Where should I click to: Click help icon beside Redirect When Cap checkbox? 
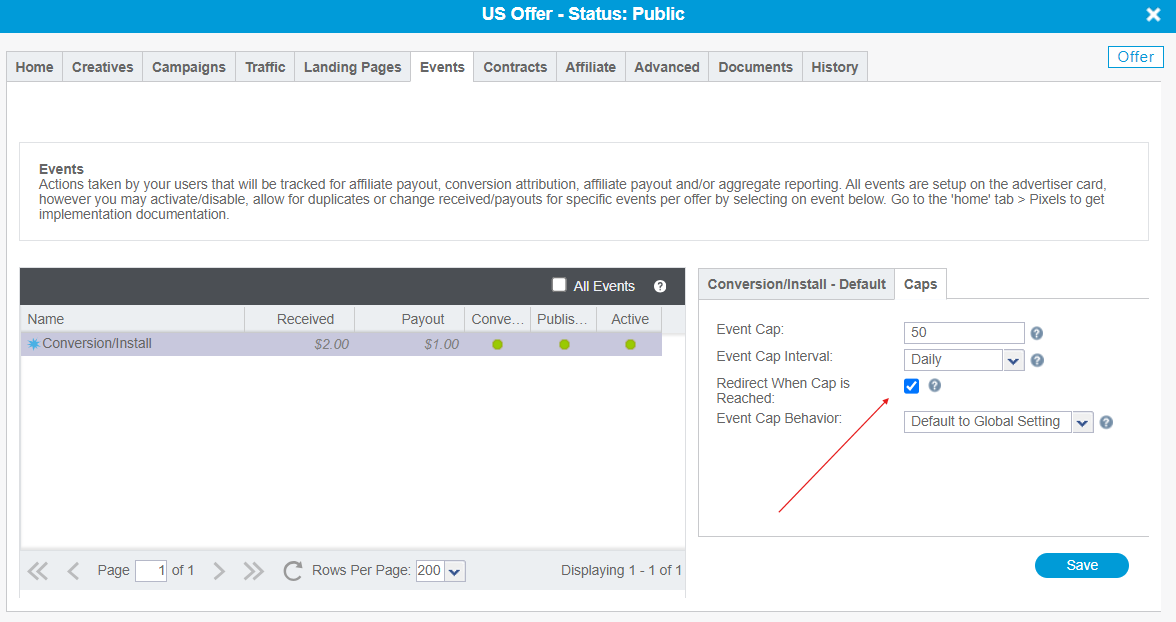[x=934, y=385]
